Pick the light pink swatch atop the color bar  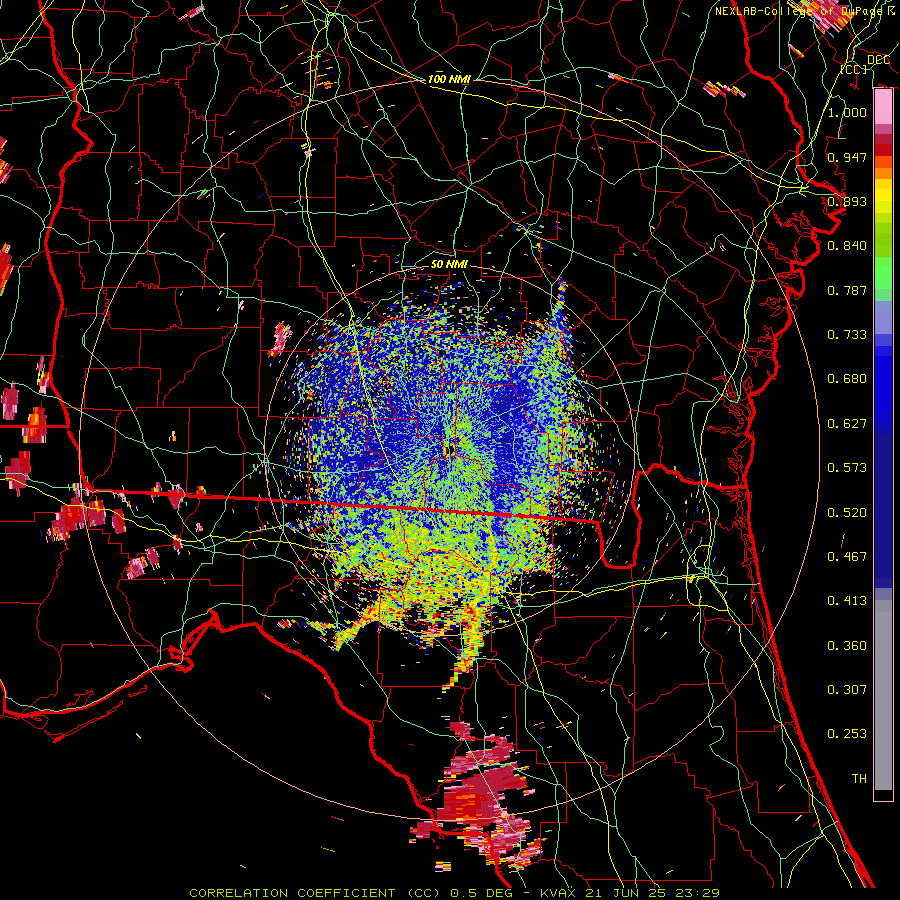tap(883, 107)
